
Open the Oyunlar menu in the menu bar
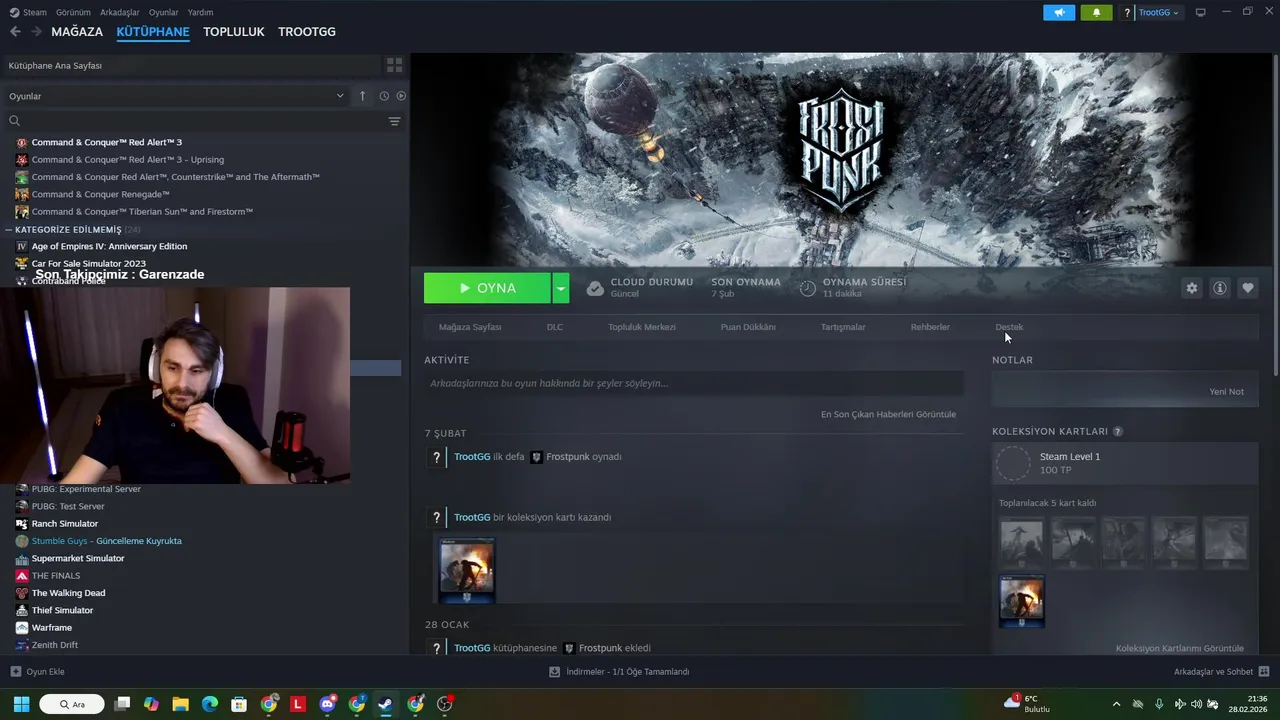click(x=164, y=12)
